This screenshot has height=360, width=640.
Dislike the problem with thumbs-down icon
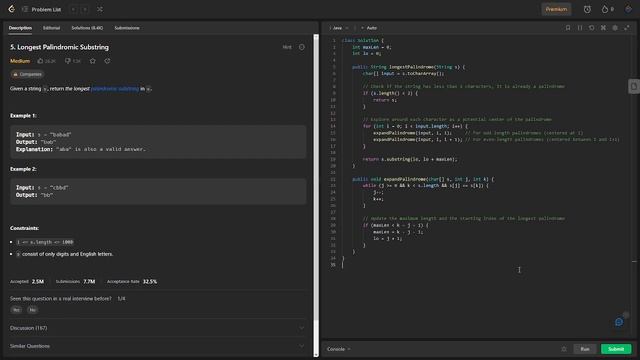click(x=73, y=61)
